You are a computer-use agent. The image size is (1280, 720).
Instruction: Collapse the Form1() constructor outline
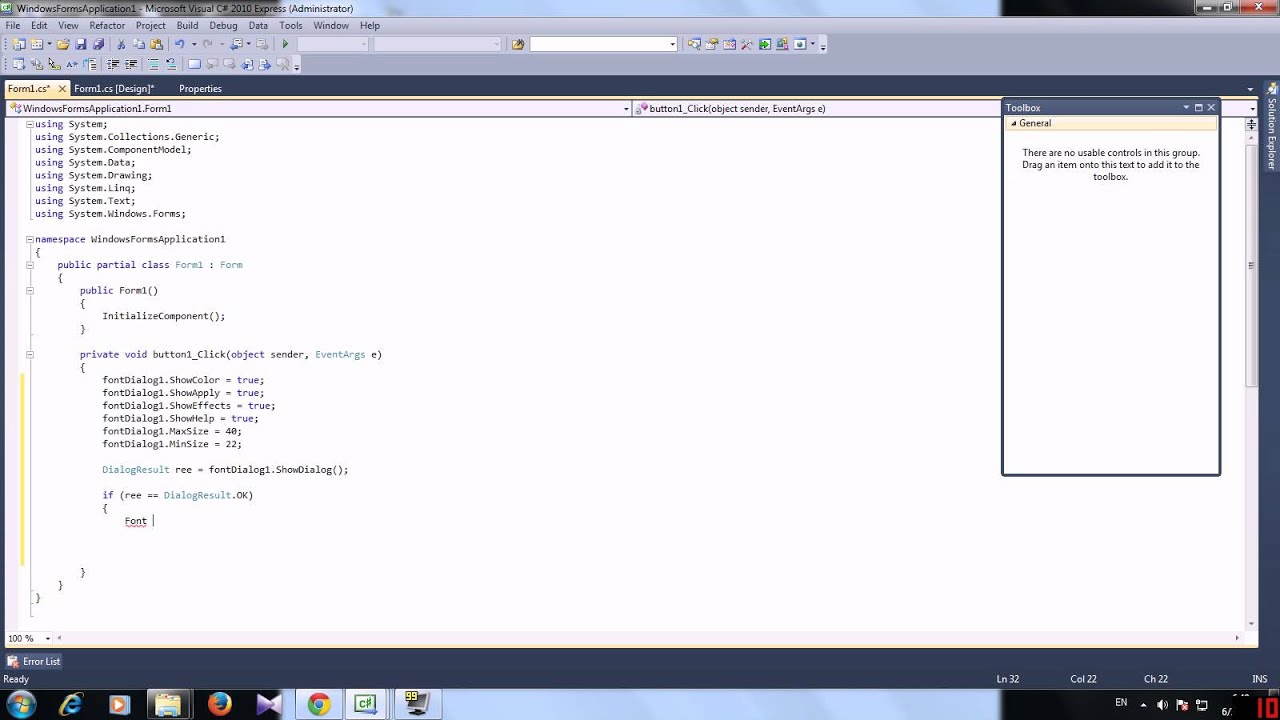29,290
